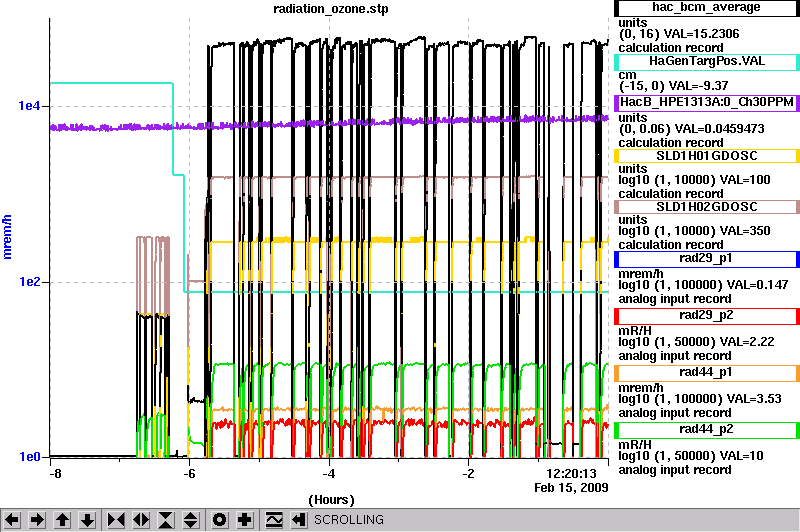Click the mrem/h y-axis label

click(7, 237)
